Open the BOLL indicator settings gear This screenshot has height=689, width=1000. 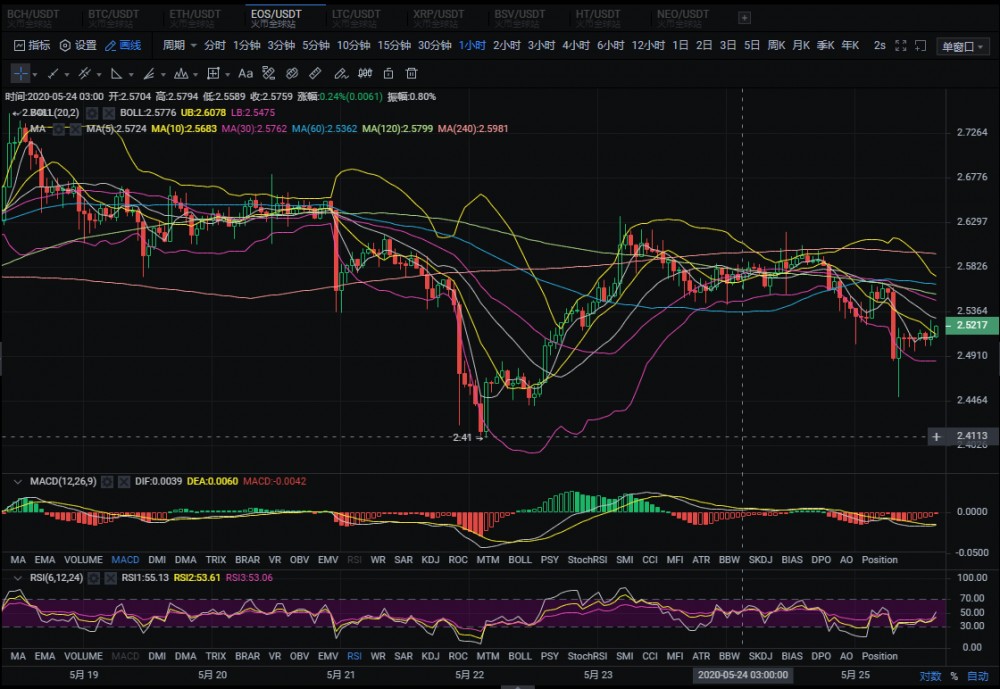click(x=91, y=113)
